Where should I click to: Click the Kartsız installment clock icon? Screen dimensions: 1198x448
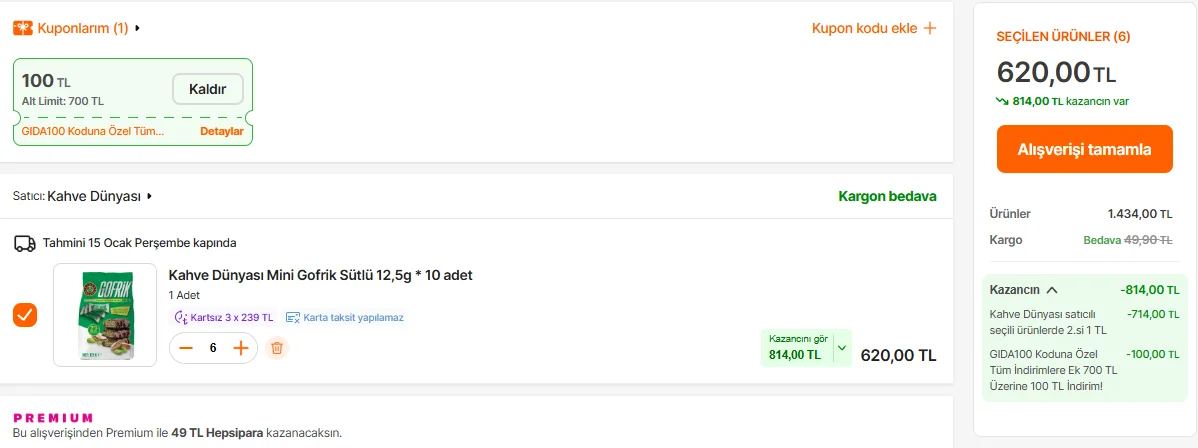pos(181,317)
